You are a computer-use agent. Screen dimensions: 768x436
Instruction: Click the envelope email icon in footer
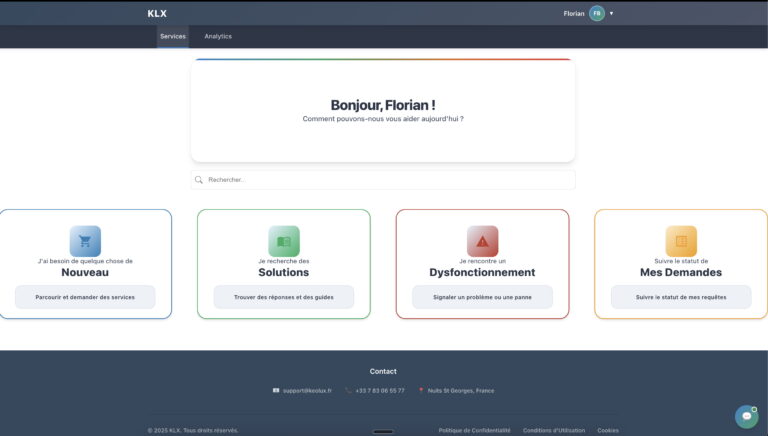[x=276, y=390]
